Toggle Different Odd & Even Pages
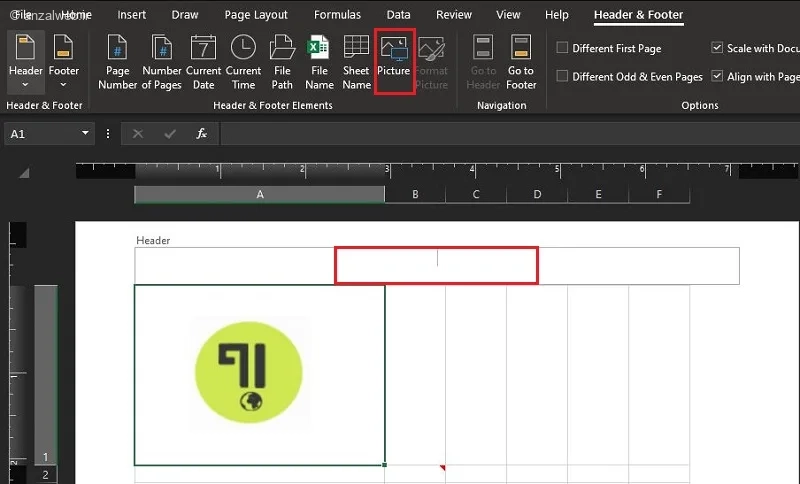This screenshot has width=800, height=484. [563, 77]
